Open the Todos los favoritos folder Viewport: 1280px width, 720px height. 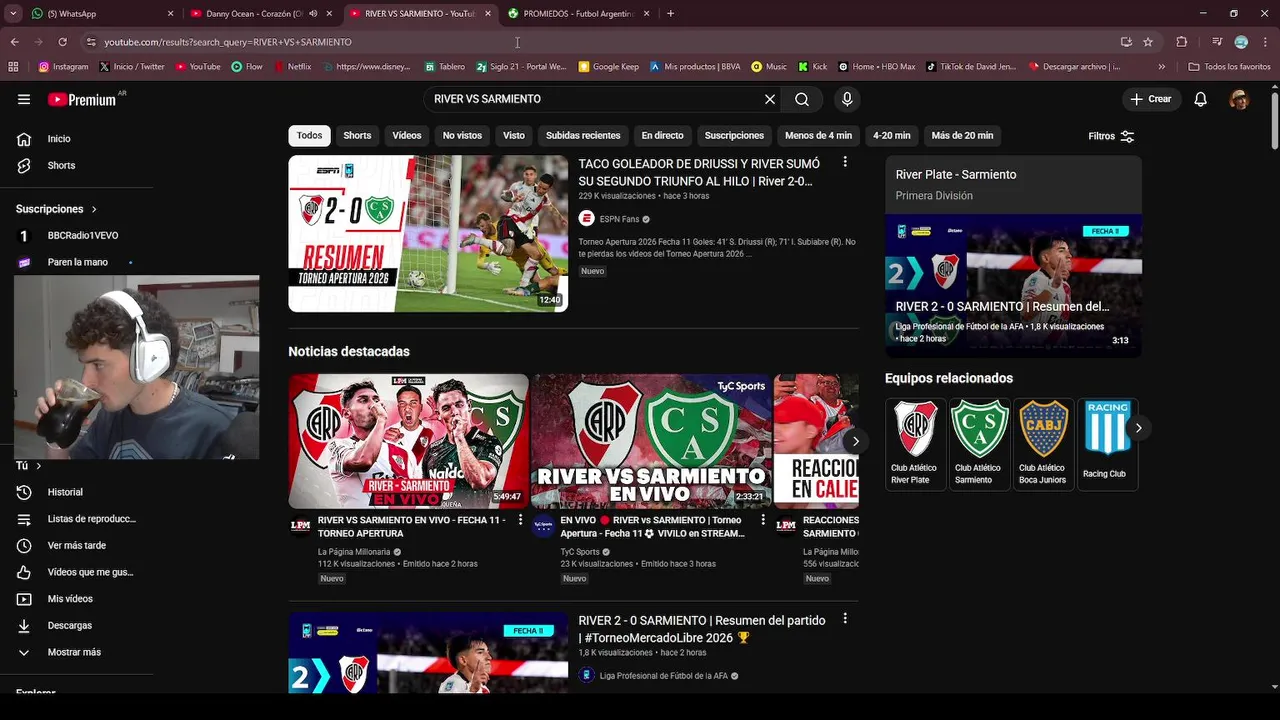click(1230, 67)
